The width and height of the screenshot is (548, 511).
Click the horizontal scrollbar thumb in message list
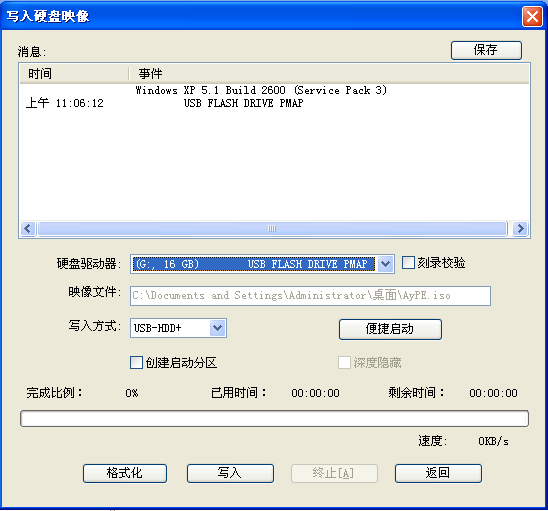(272, 229)
